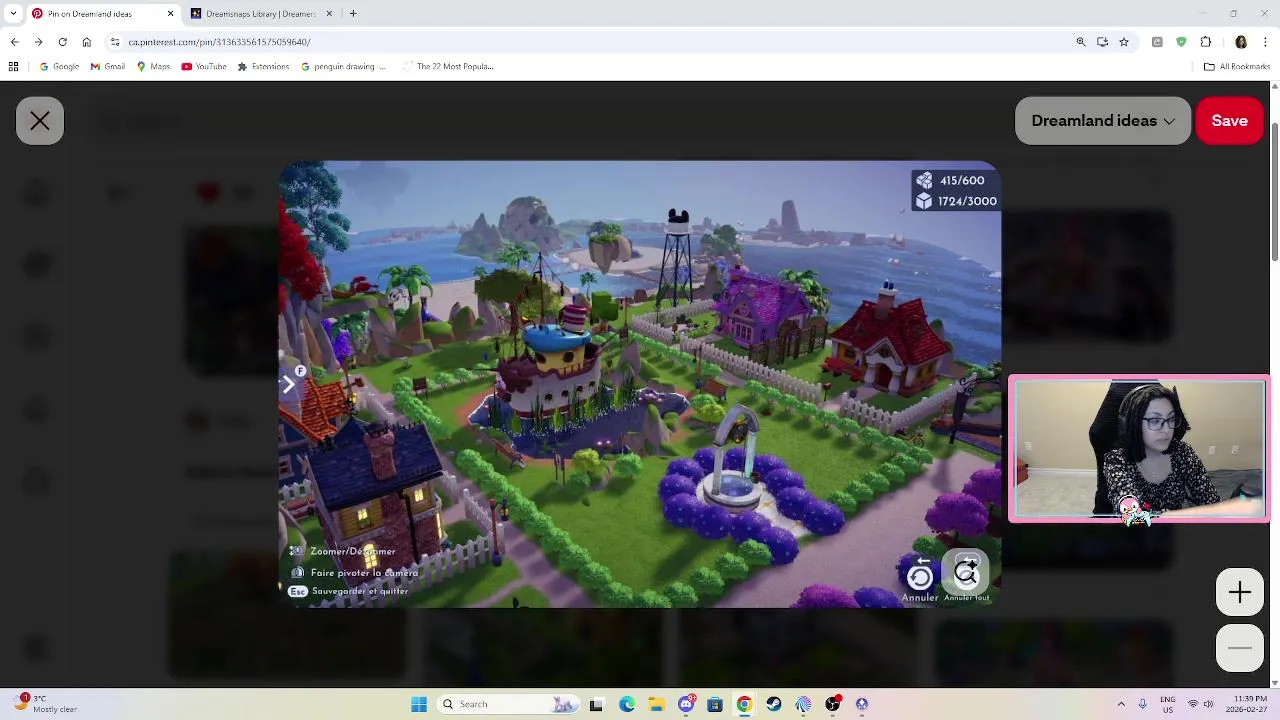Open the apps grid in bookmarks bar

pos(13,67)
